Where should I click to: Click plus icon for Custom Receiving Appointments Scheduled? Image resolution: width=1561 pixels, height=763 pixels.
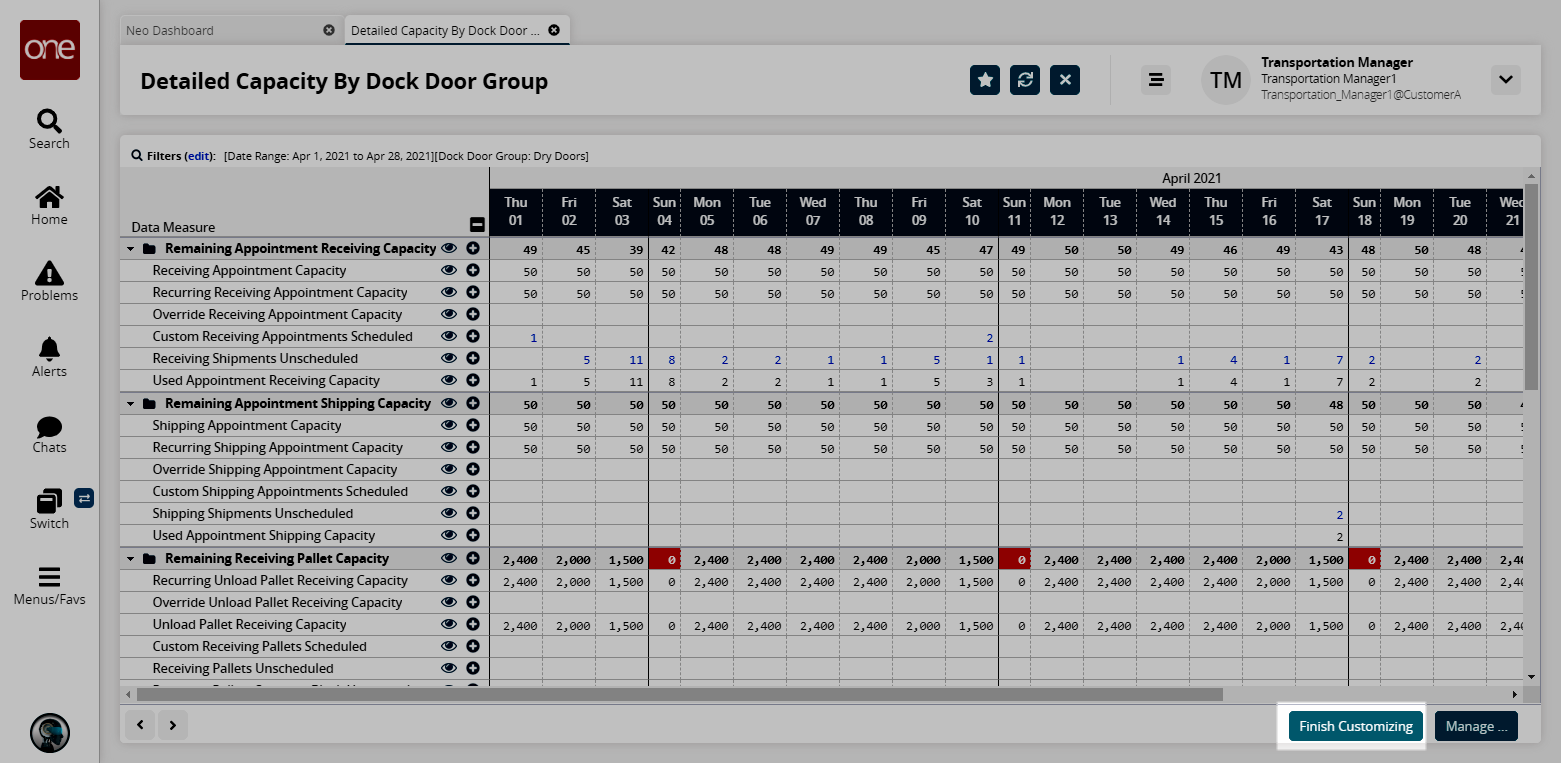[473, 336]
